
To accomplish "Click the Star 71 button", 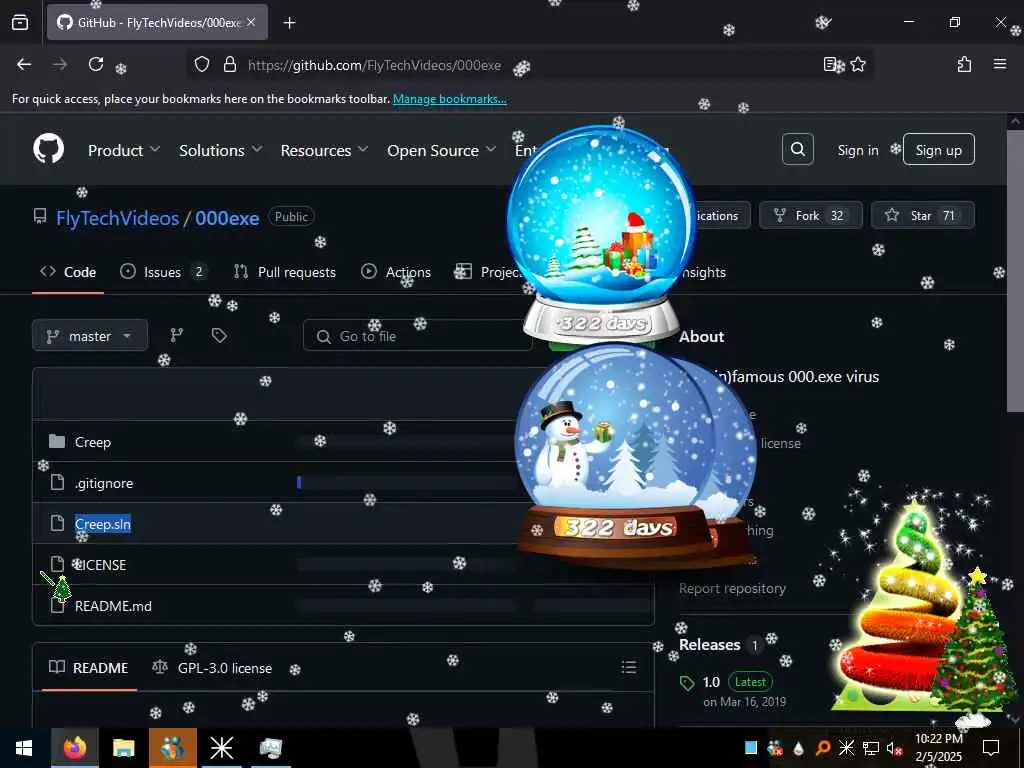I will pos(923,216).
